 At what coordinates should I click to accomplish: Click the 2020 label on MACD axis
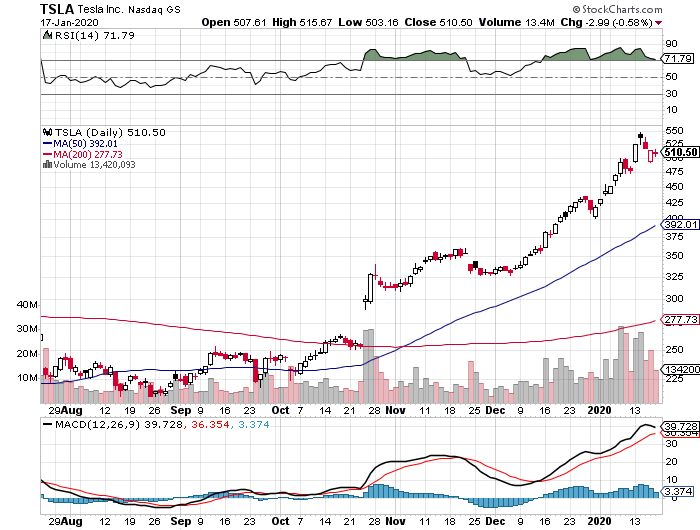coord(599,521)
